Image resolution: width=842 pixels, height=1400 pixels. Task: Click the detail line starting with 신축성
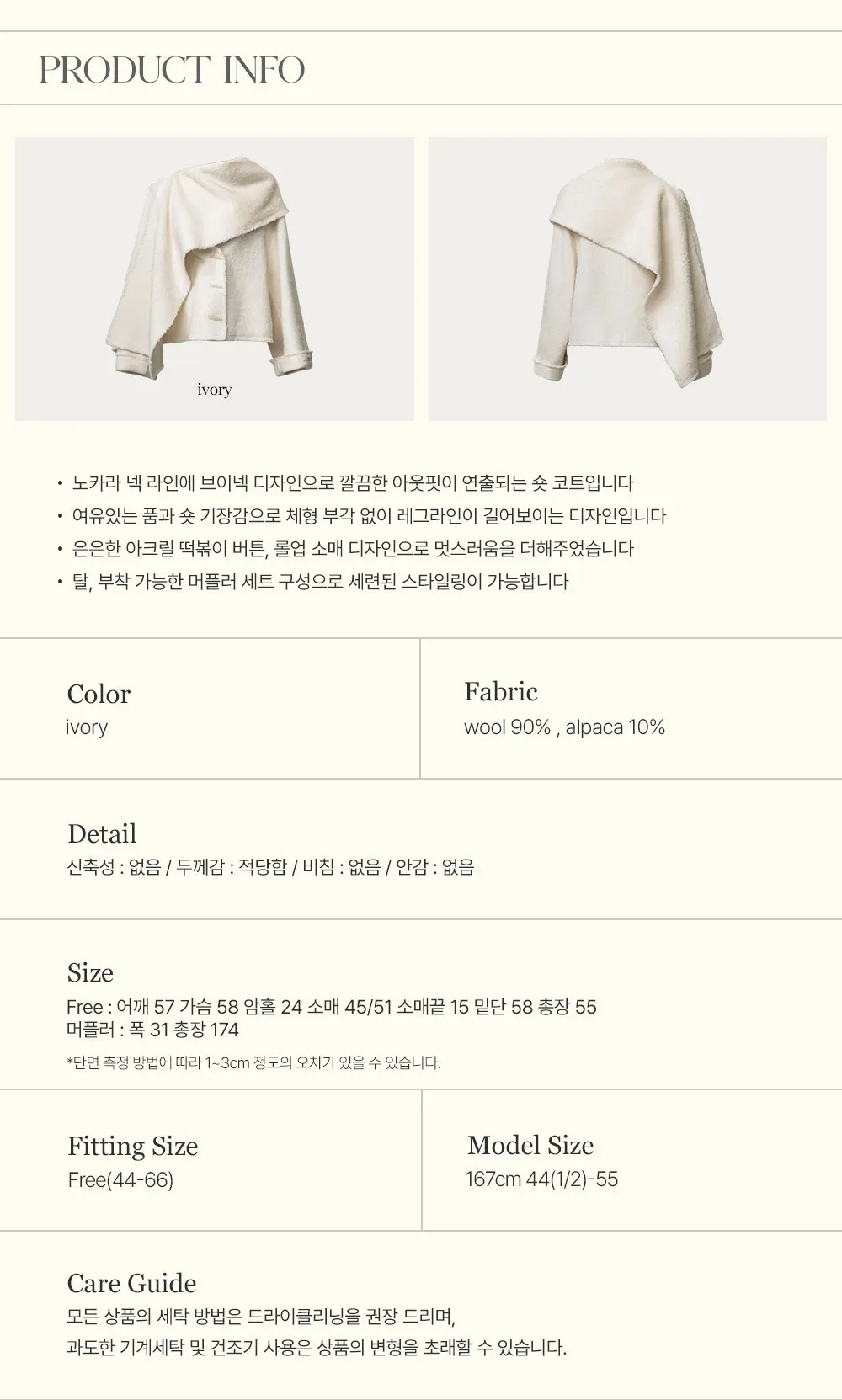[x=270, y=867]
